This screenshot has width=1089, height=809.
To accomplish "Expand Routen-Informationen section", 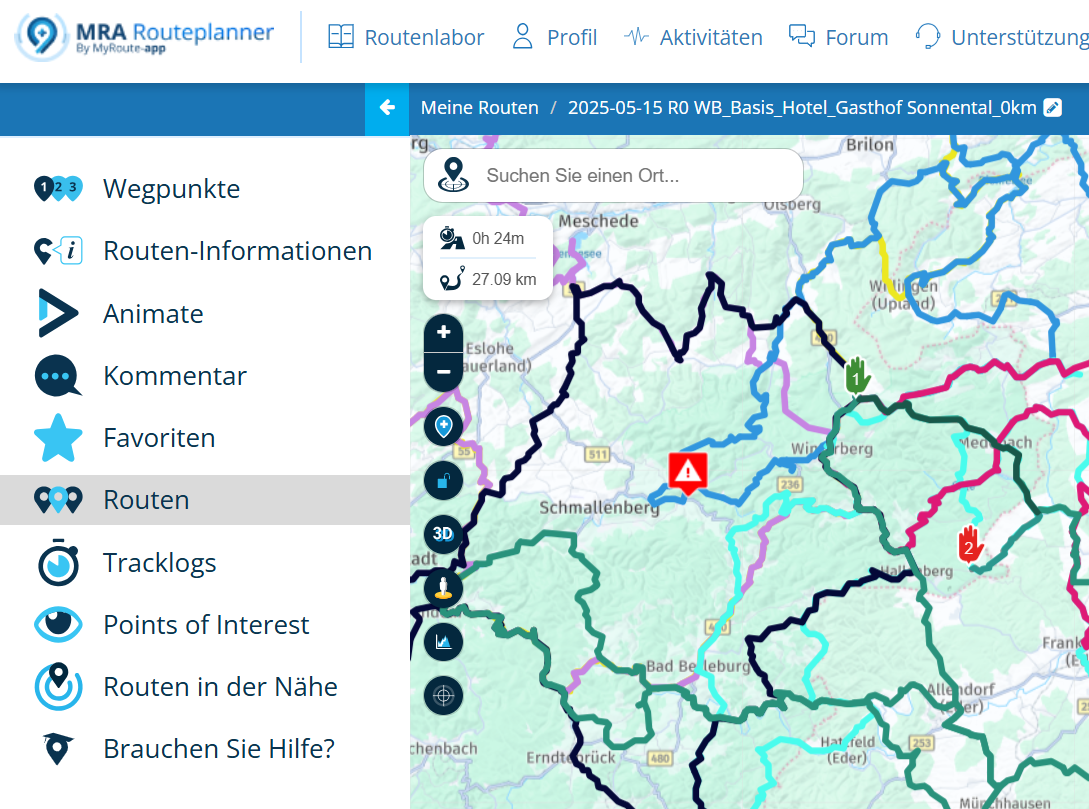I will click(x=237, y=251).
